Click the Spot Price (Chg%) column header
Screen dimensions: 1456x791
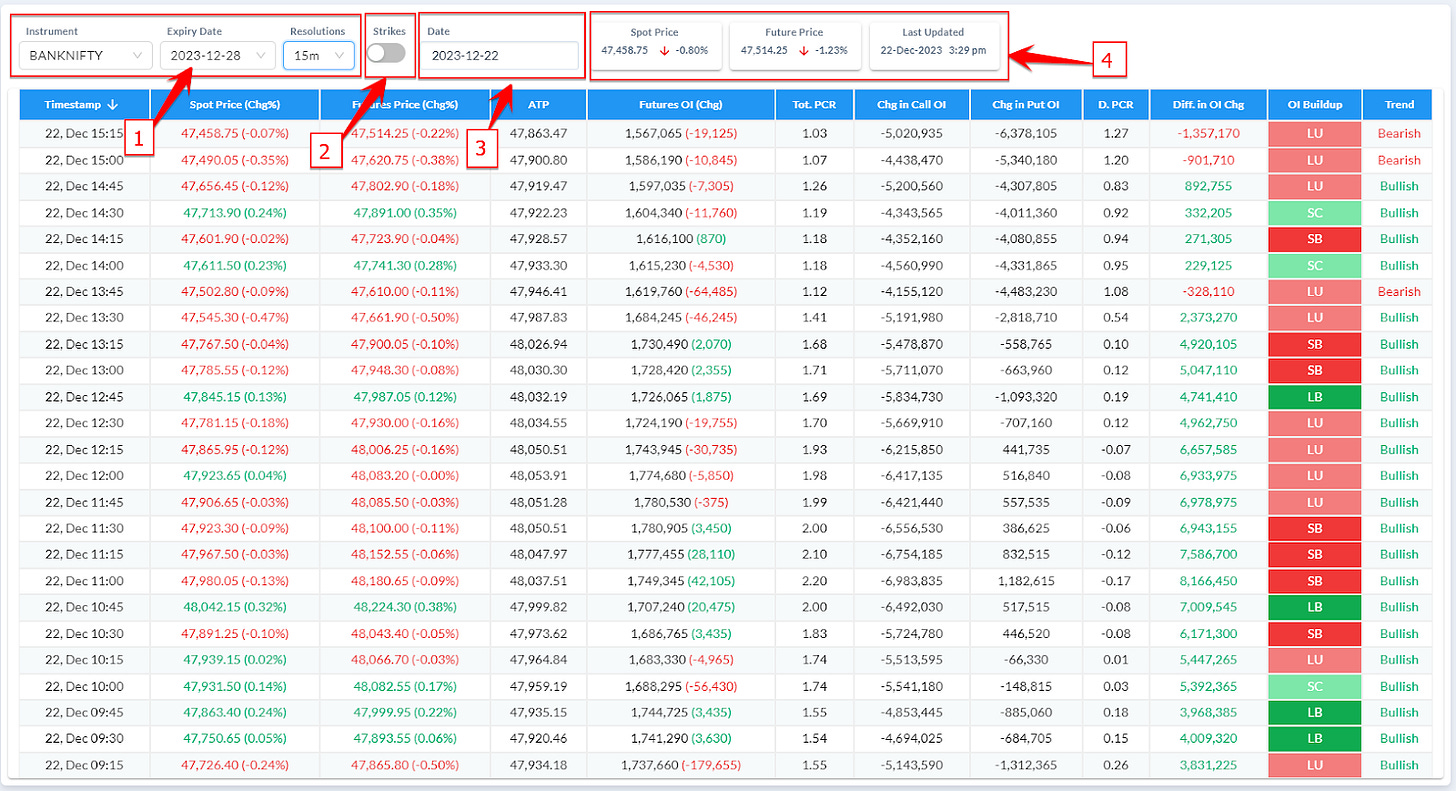point(235,104)
